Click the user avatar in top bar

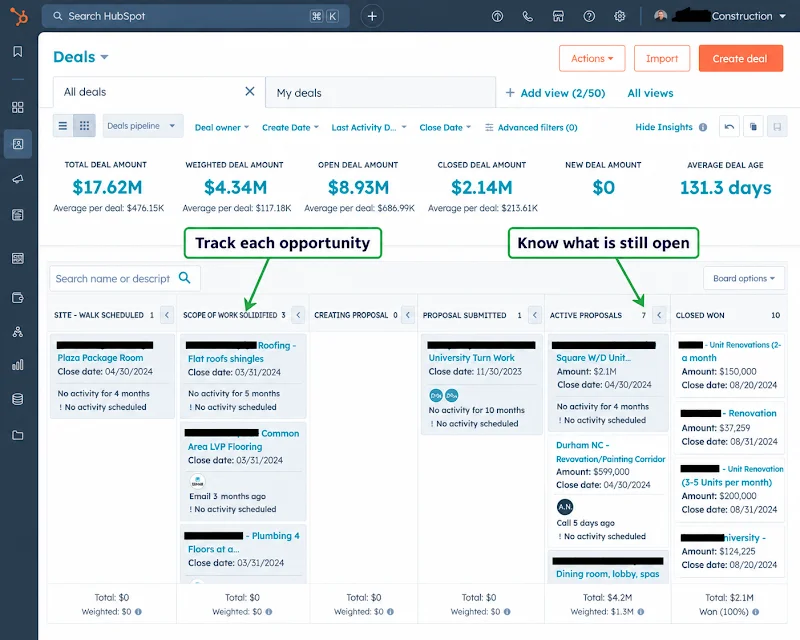pos(660,16)
